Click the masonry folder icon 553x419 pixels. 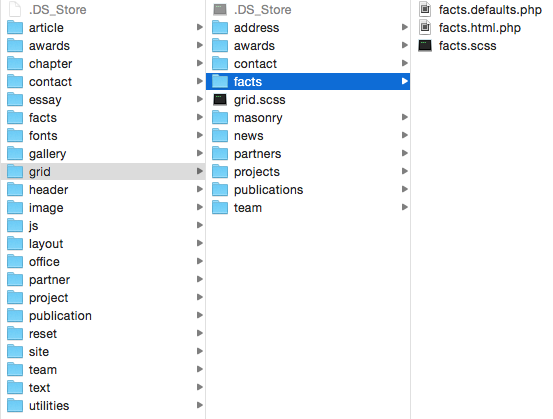[220, 117]
